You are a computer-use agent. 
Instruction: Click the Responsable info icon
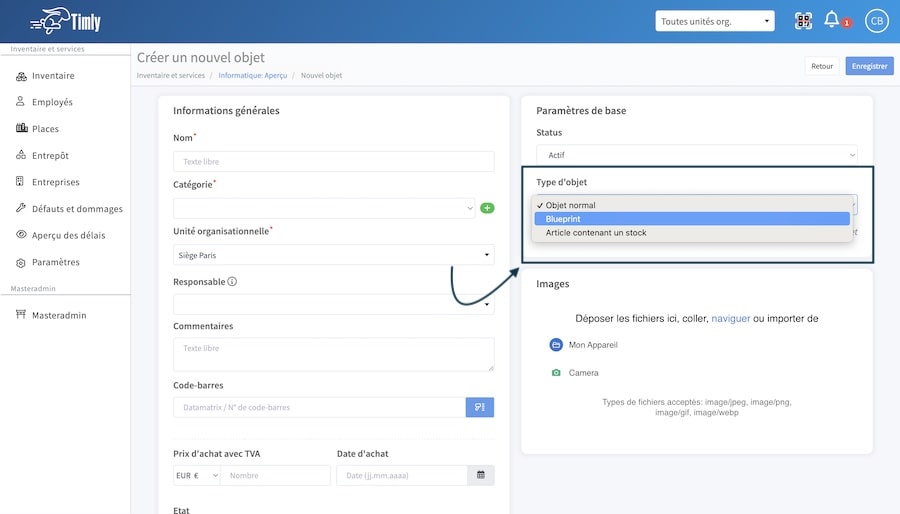(x=232, y=282)
